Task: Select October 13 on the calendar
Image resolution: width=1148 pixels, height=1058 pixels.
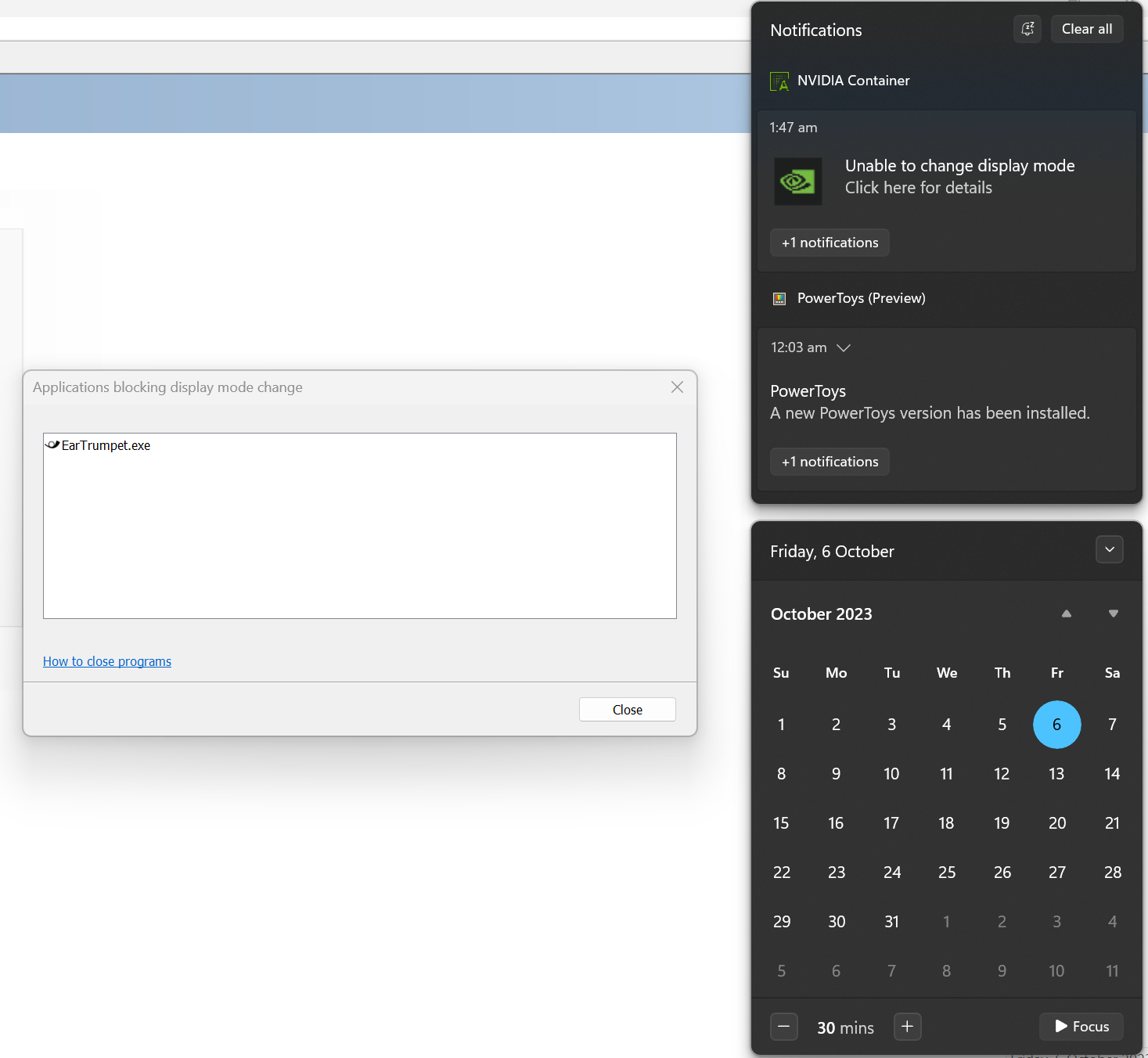Action: pyautogui.click(x=1056, y=773)
